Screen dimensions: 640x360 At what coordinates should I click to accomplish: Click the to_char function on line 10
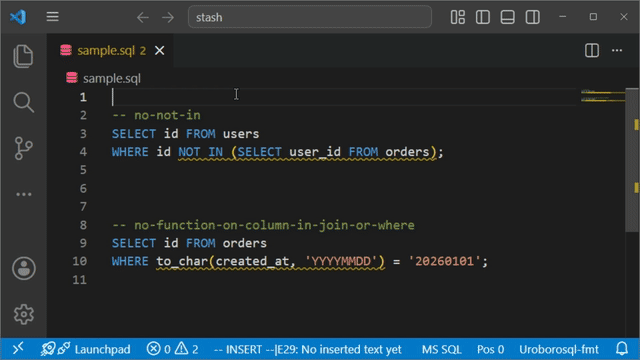pyautogui.click(x=182, y=261)
